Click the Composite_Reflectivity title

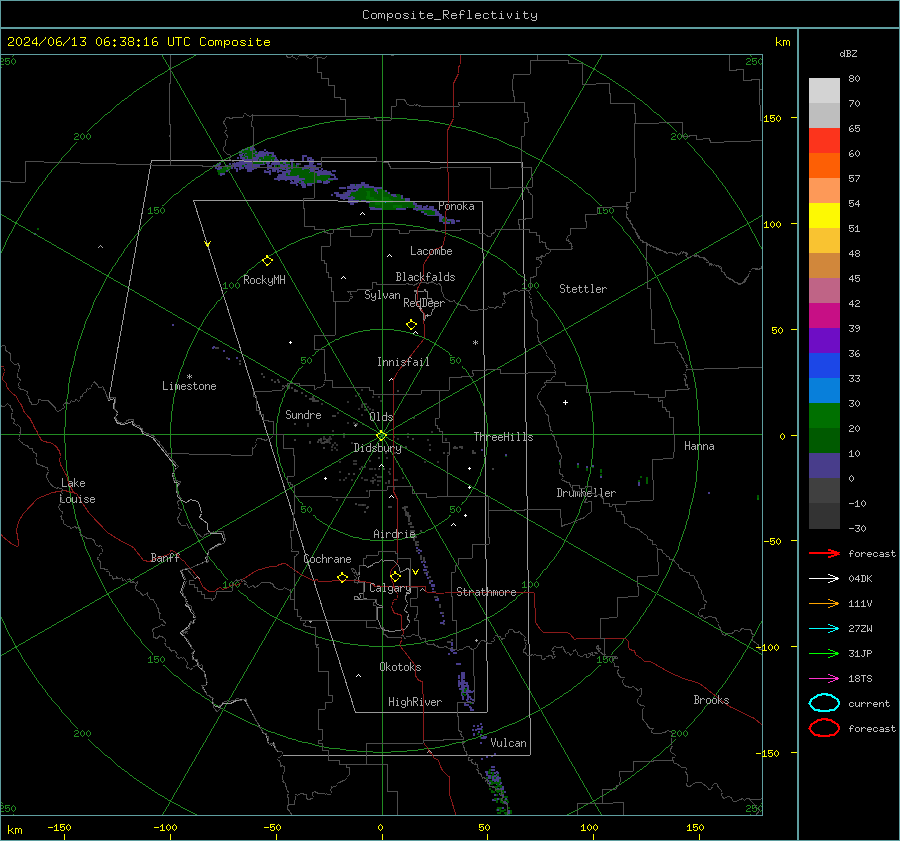pyautogui.click(x=449, y=15)
